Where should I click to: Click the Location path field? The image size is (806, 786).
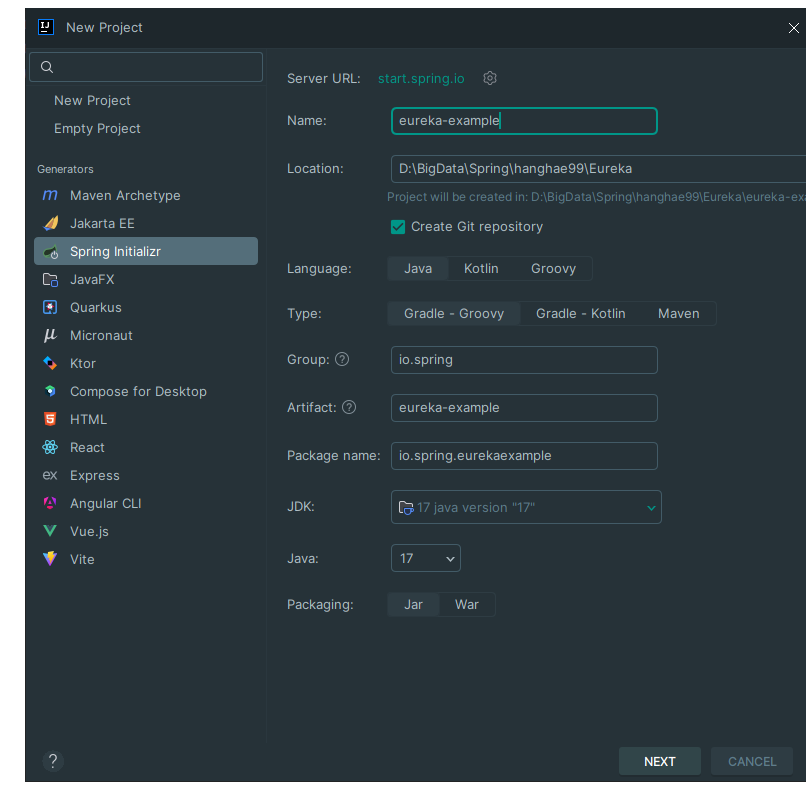coord(598,169)
